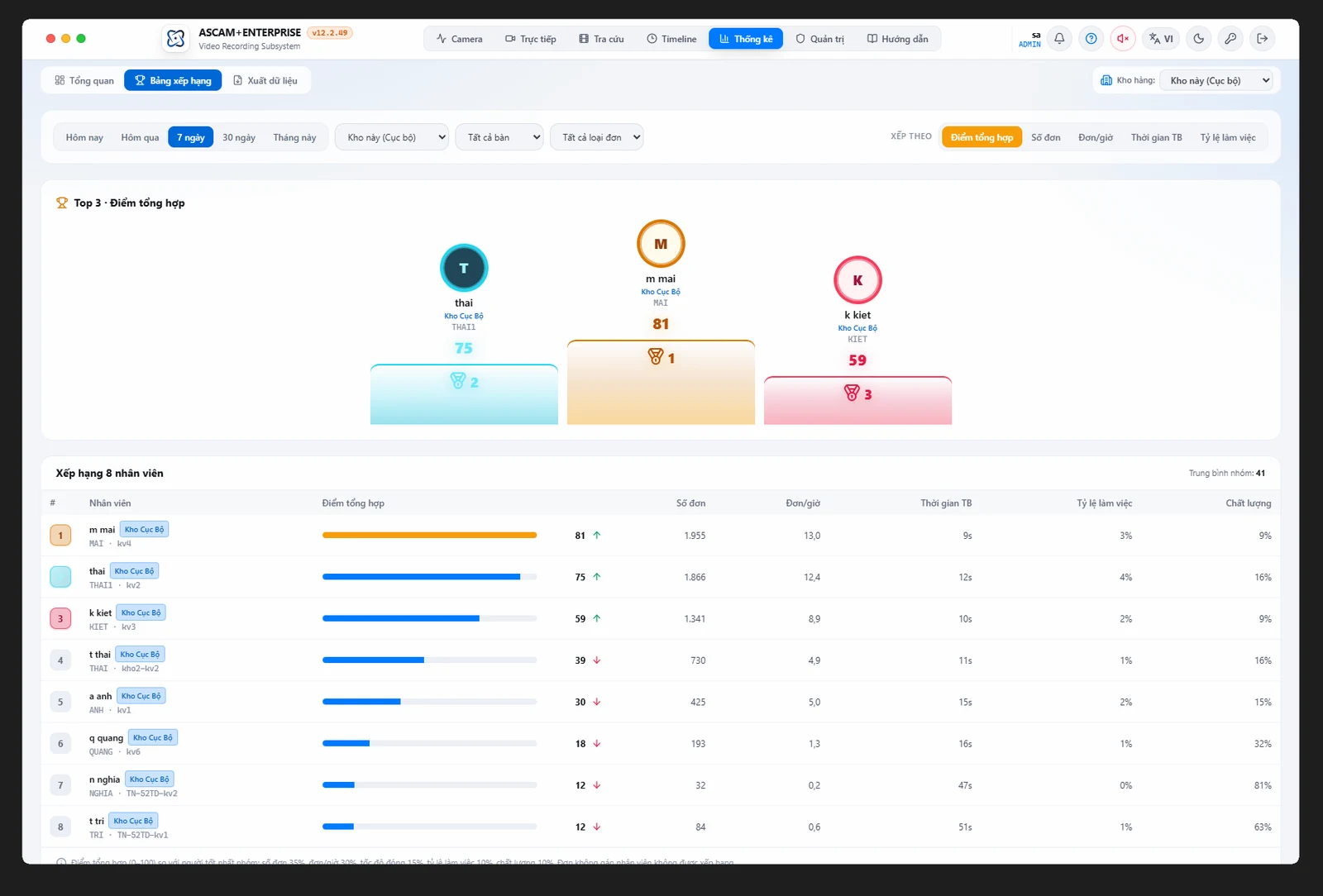This screenshot has height=896, width=1323.
Task: Open Quản trị admin tab
Action: point(820,39)
